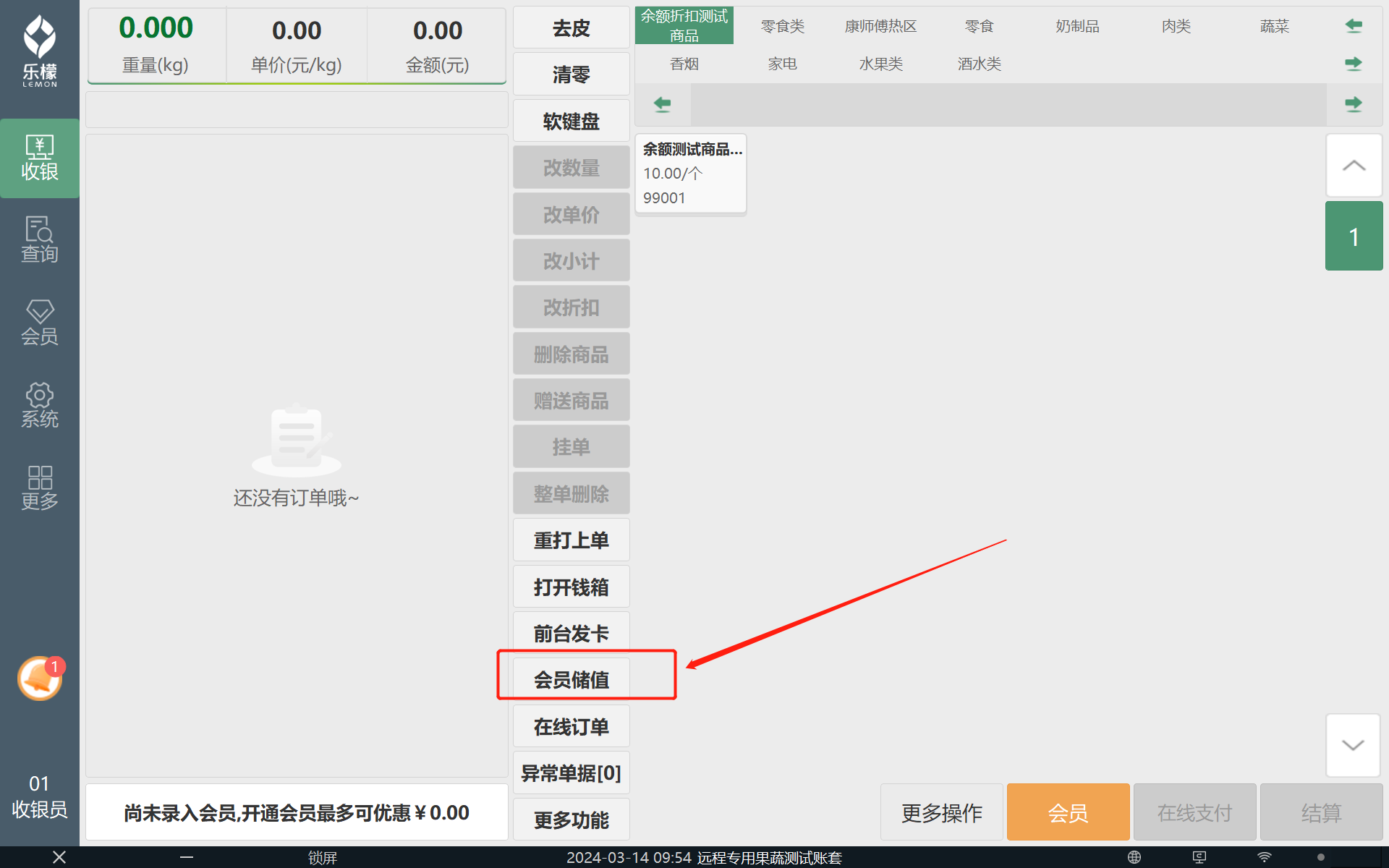Select the 香烟 category tab
The height and width of the screenshot is (868, 1389).
click(x=684, y=64)
